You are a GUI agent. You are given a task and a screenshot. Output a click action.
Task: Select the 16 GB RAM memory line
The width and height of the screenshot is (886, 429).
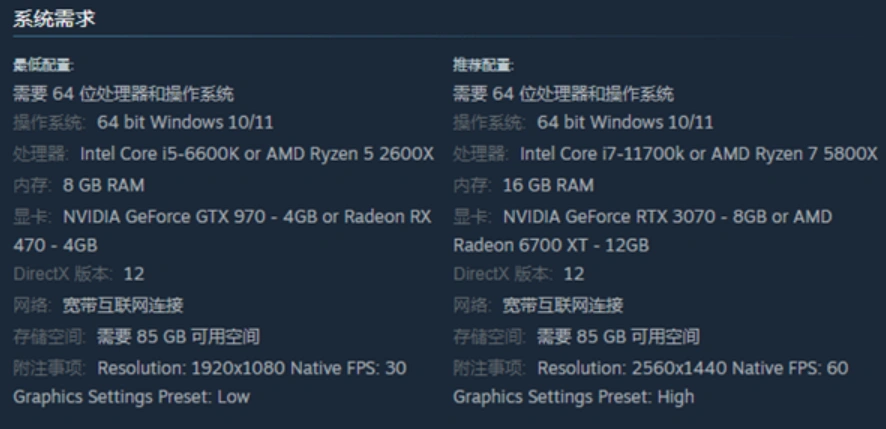click(548, 185)
